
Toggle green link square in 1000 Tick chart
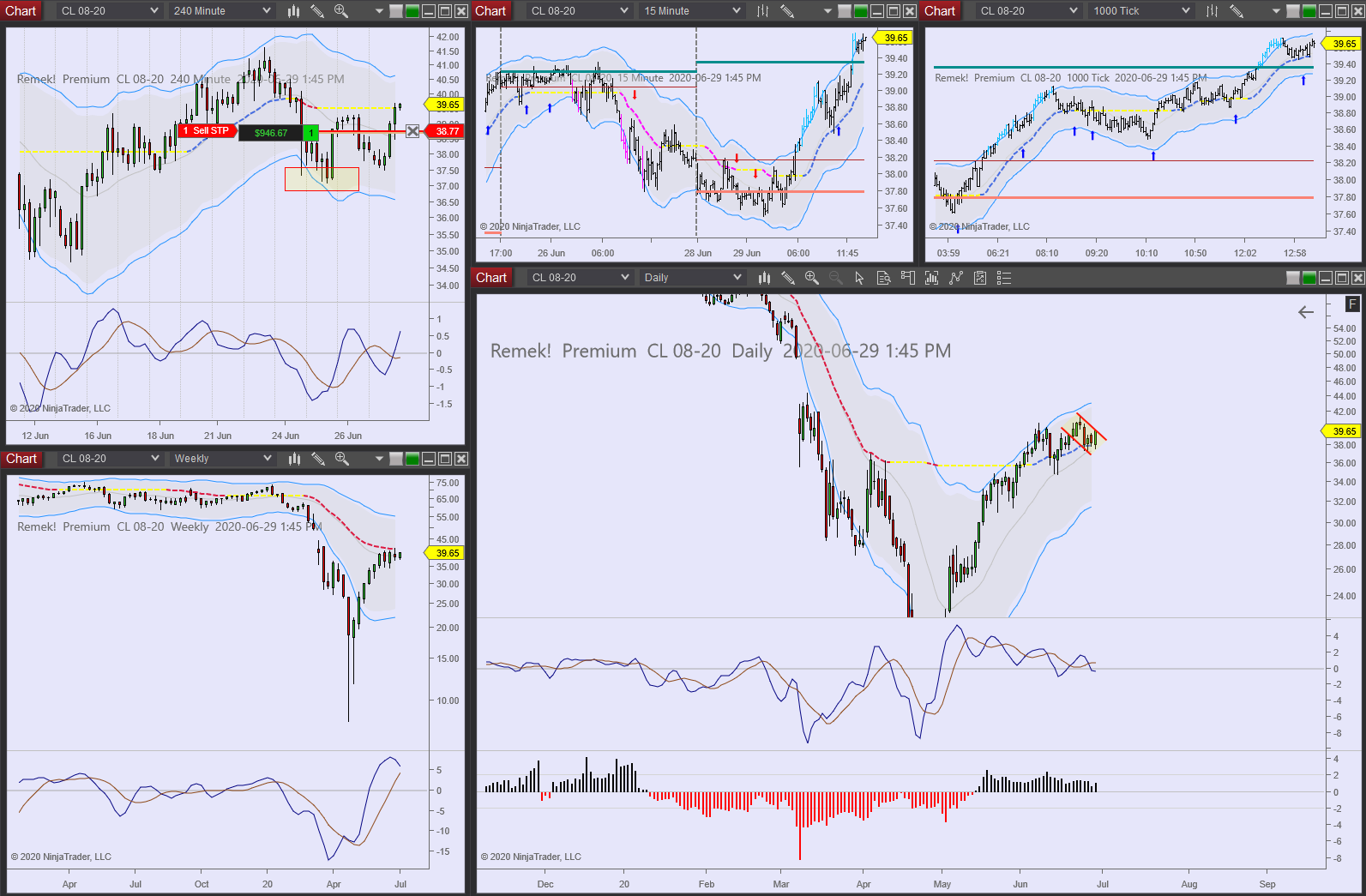[x=1309, y=11]
